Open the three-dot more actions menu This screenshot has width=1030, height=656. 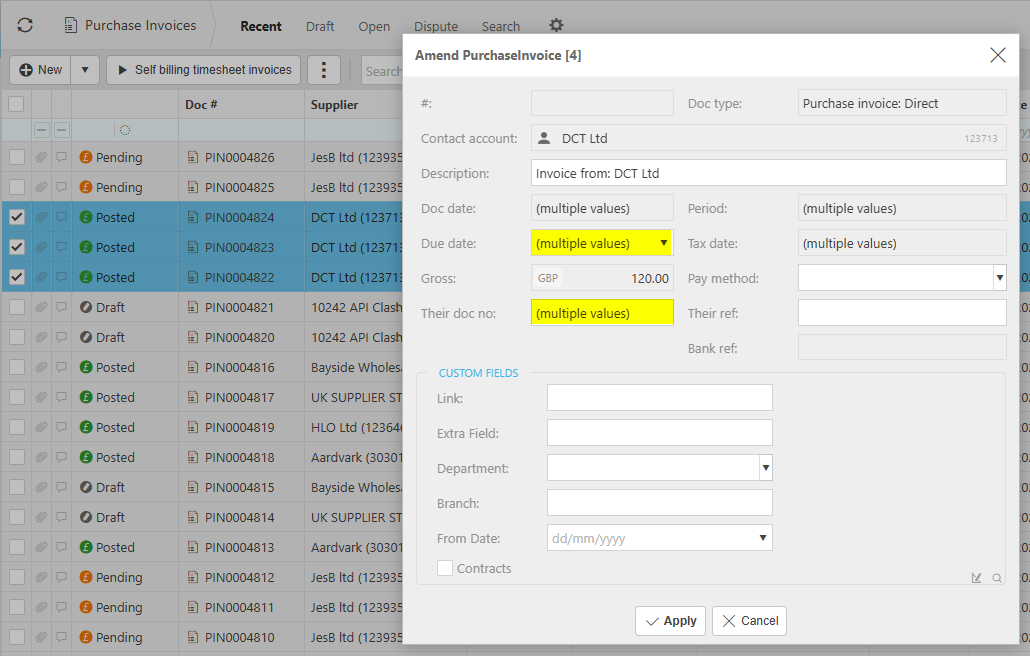point(323,70)
